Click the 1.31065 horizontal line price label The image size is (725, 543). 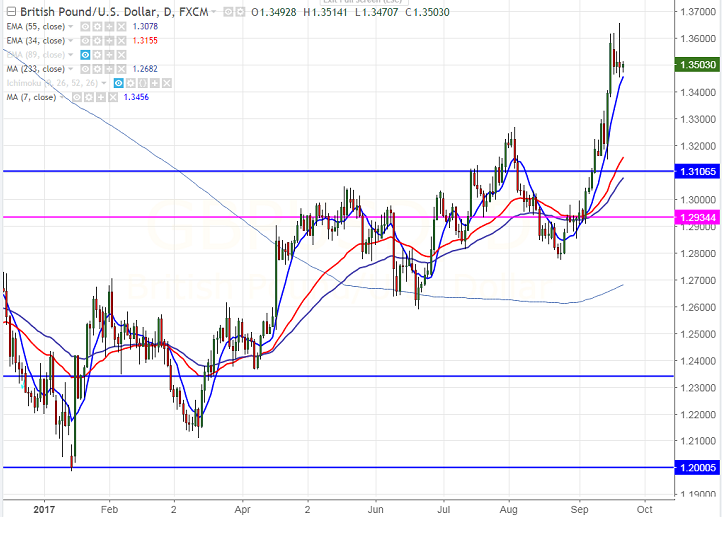tap(698, 172)
